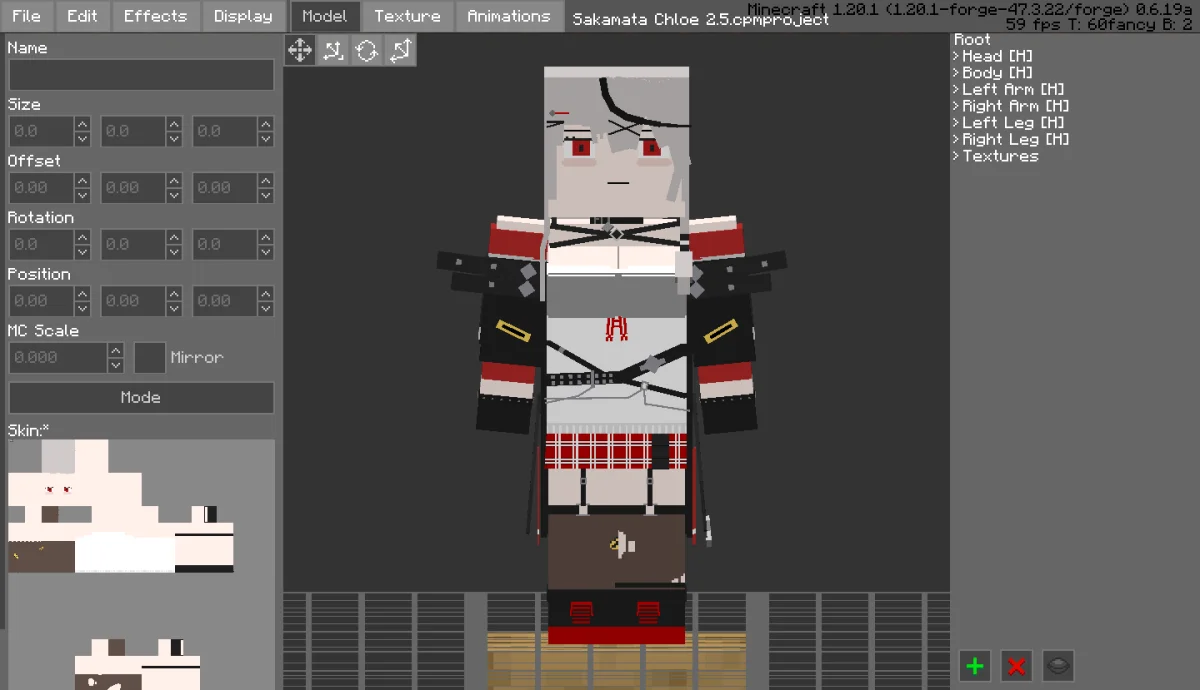Image resolution: width=1200 pixels, height=690 pixels.
Task: Select the Textures label in the tree
Action: [x=1001, y=156]
